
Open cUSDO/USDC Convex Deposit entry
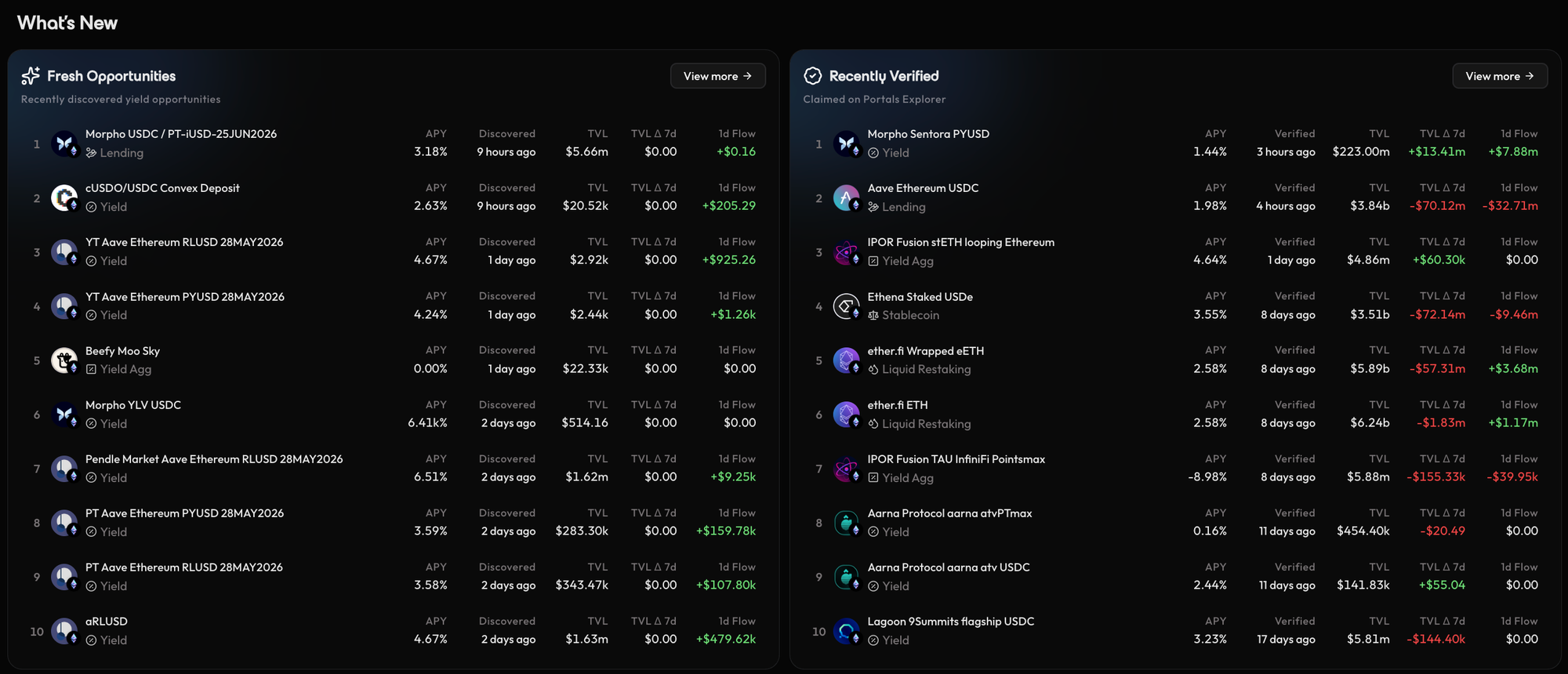tap(162, 188)
